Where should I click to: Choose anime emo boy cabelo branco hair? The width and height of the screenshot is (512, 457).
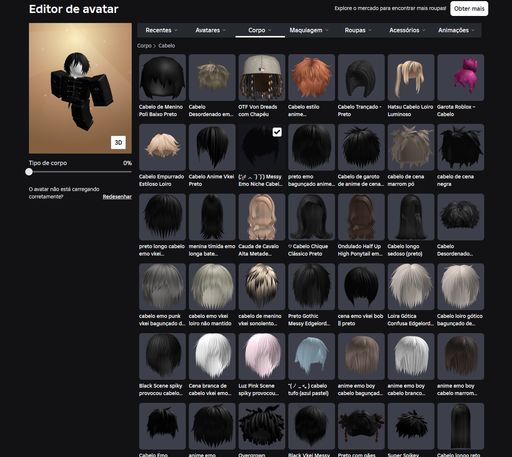411,356
